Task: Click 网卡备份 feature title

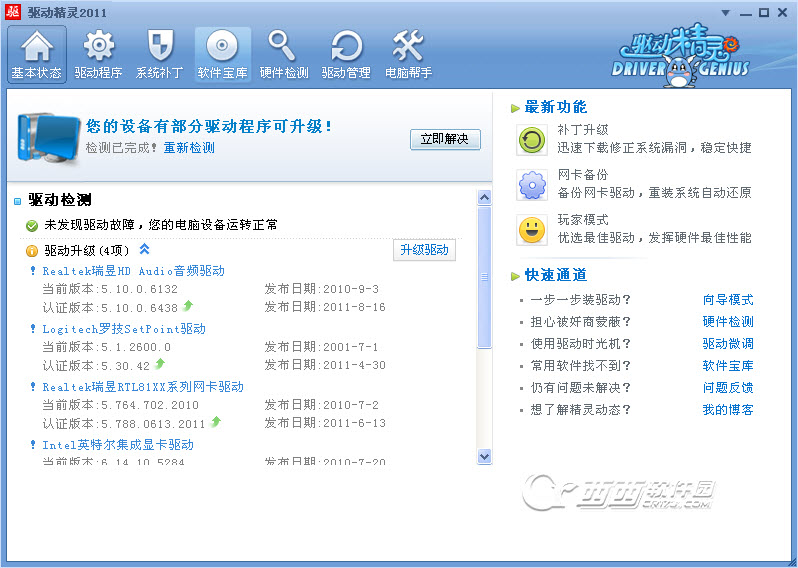Action: (583, 175)
